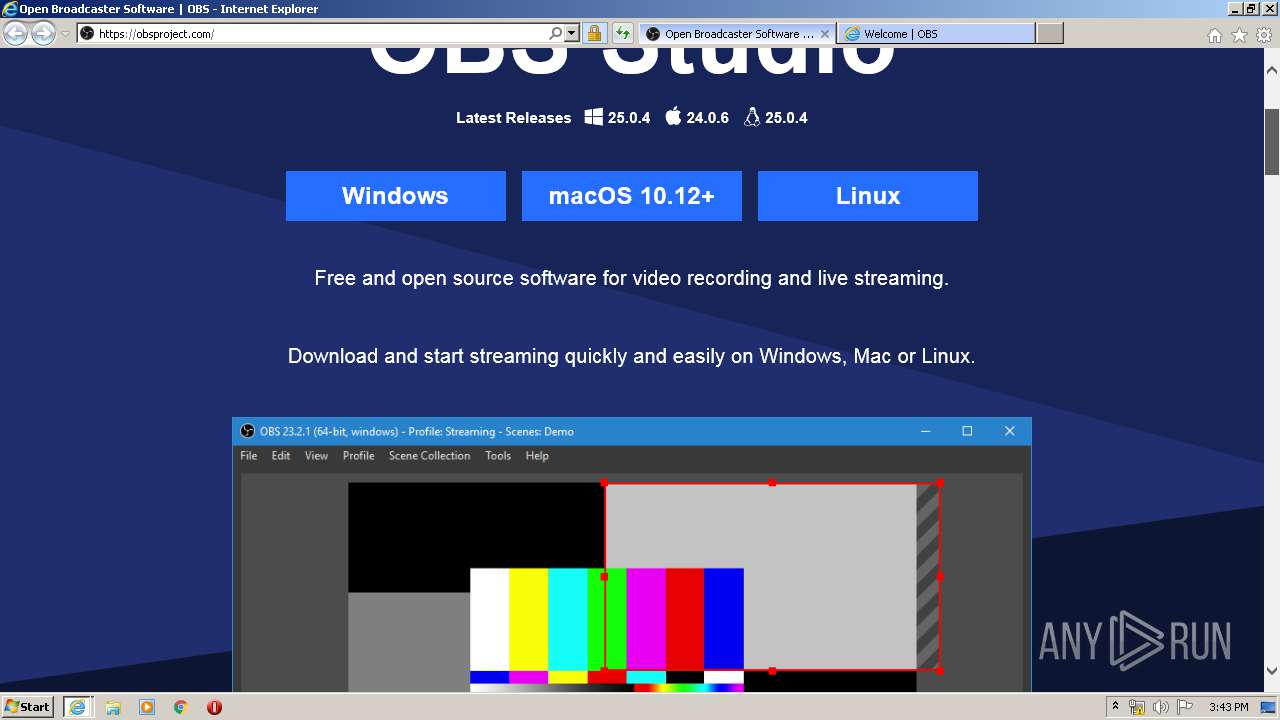
Task: Launch Google Chrome from the taskbar
Action: pyautogui.click(x=180, y=707)
